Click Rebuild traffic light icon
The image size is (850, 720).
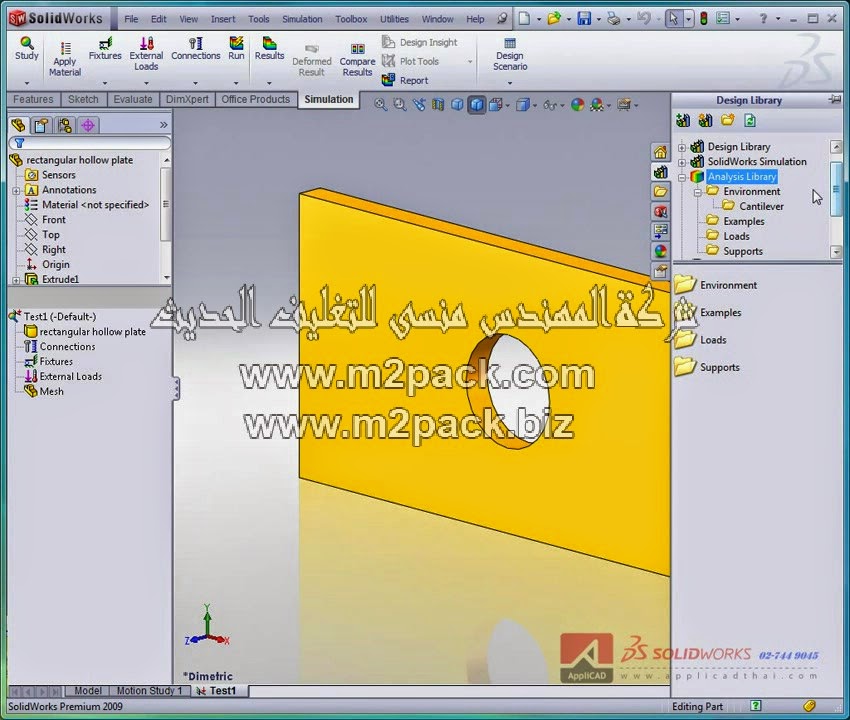coord(704,18)
